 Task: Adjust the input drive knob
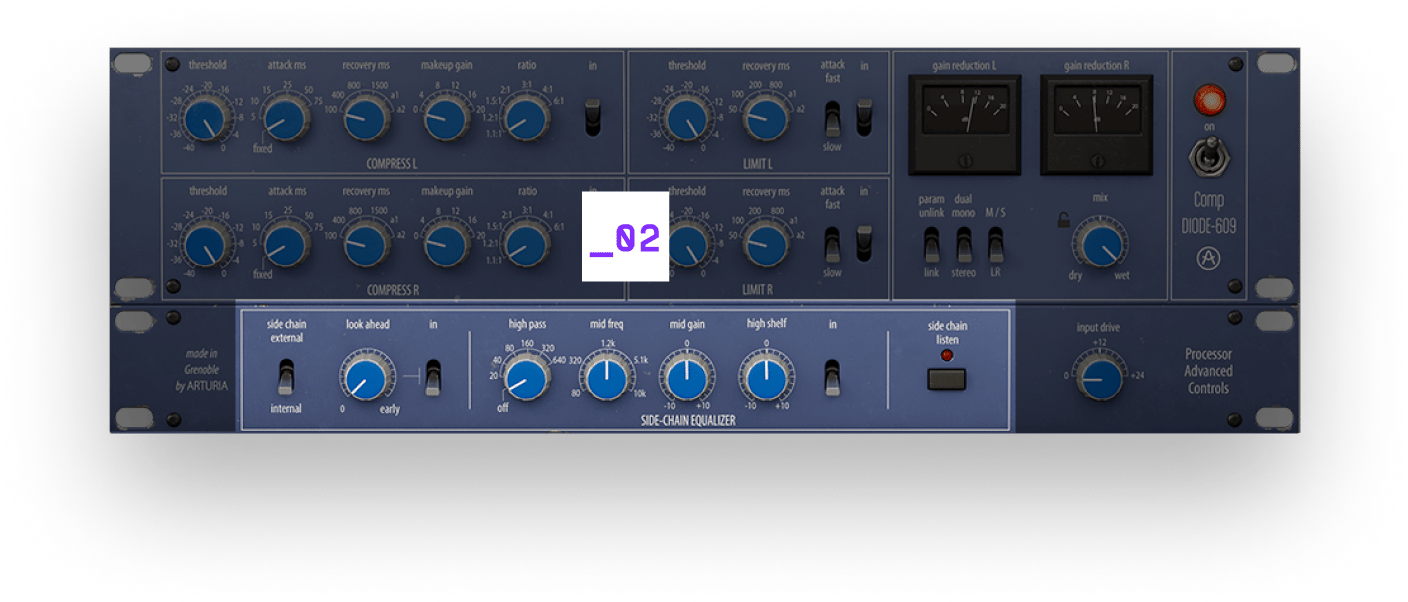(x=1098, y=378)
